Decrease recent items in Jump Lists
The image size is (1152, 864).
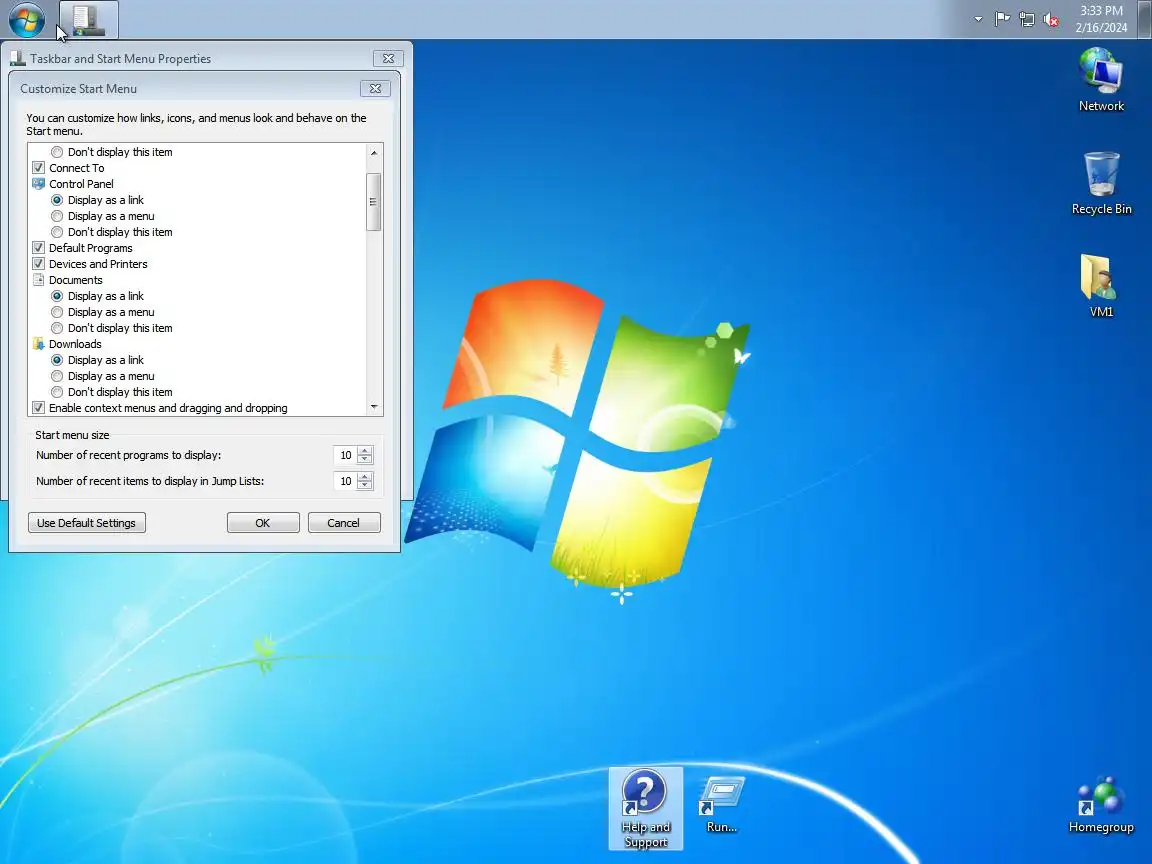click(364, 486)
